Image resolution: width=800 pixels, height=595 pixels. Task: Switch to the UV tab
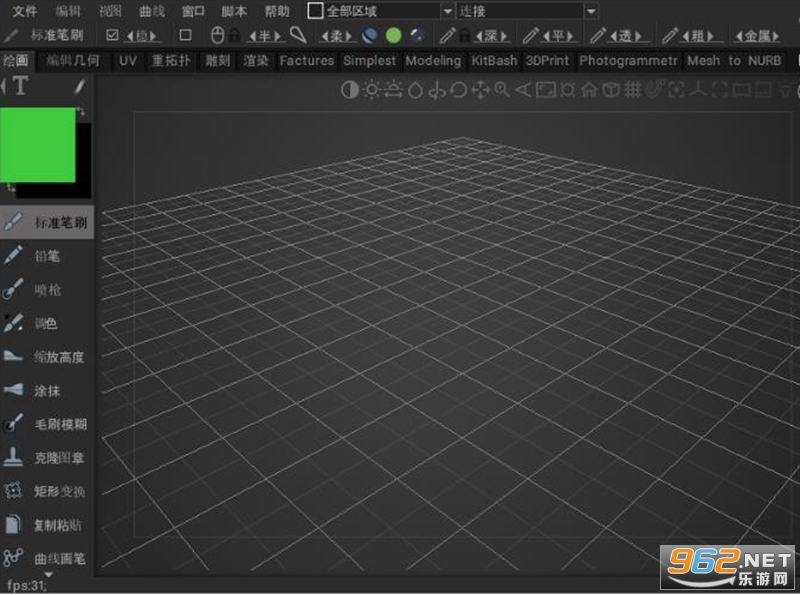pos(128,61)
